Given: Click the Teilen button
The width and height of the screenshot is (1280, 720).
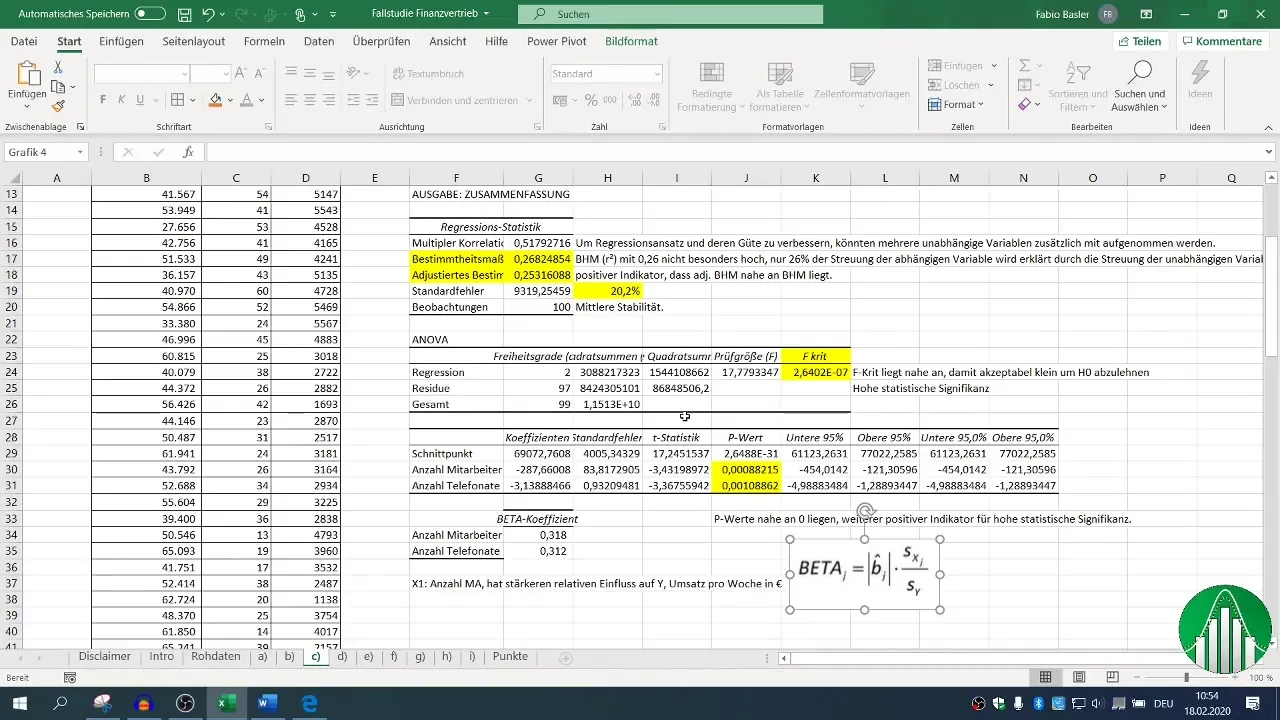Looking at the screenshot, I should pyautogui.click(x=1140, y=41).
